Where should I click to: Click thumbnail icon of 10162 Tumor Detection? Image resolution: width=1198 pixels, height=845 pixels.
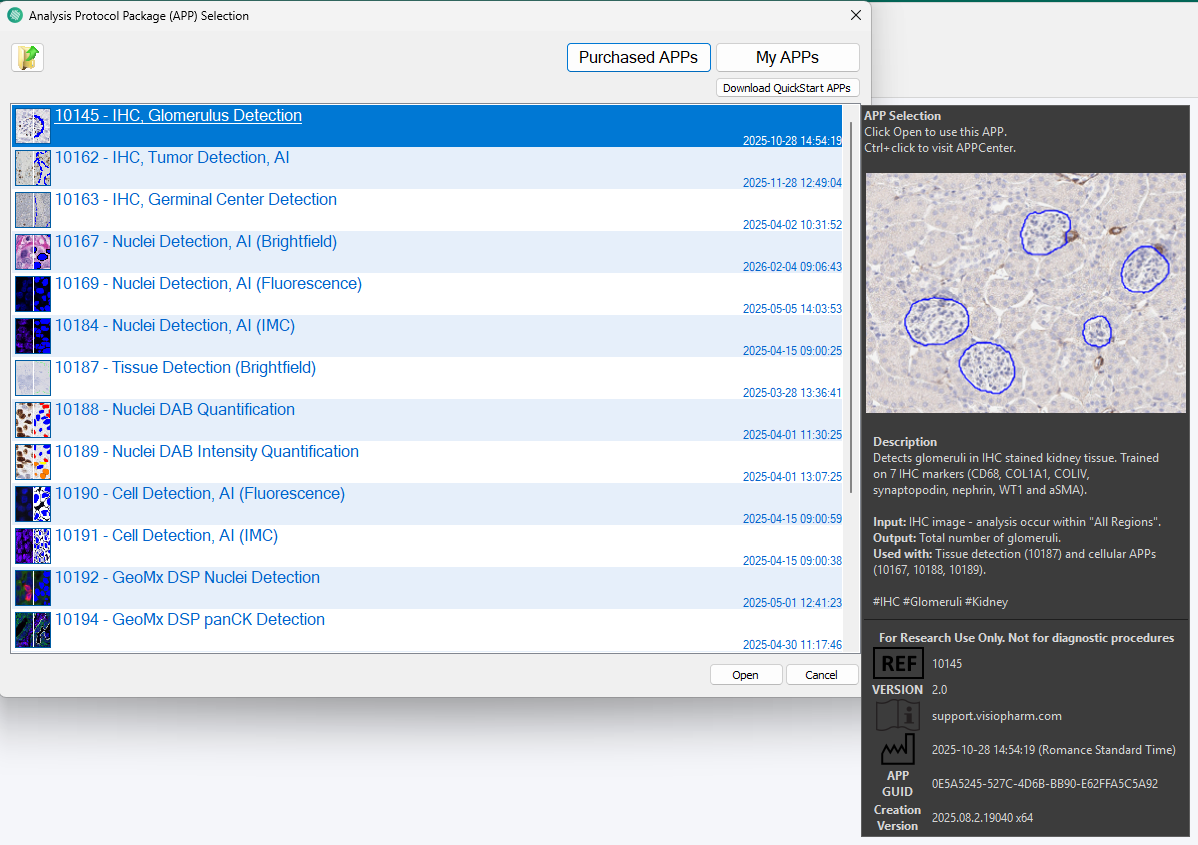coord(33,168)
